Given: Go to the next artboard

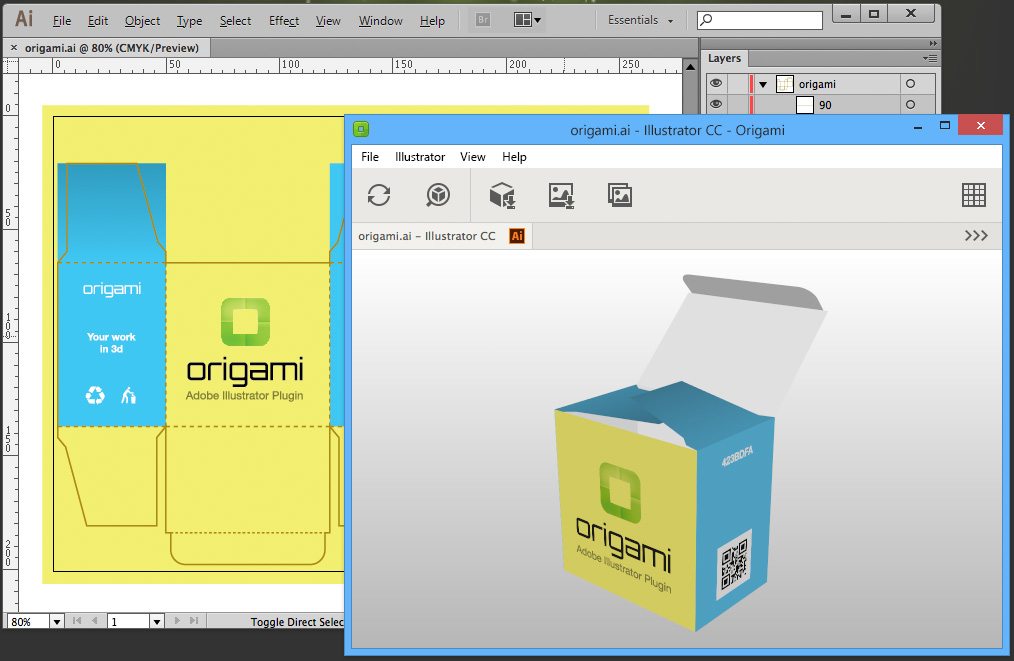Looking at the screenshot, I should coord(177,621).
